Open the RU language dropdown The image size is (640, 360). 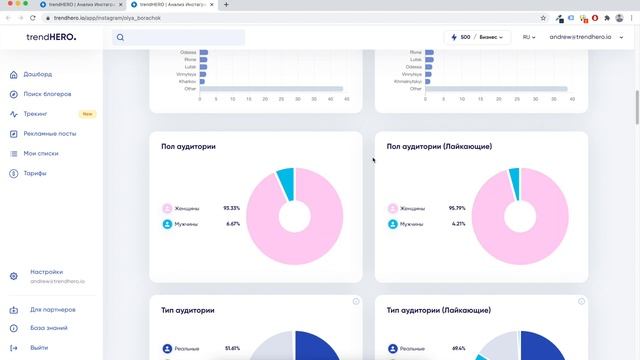coord(529,37)
